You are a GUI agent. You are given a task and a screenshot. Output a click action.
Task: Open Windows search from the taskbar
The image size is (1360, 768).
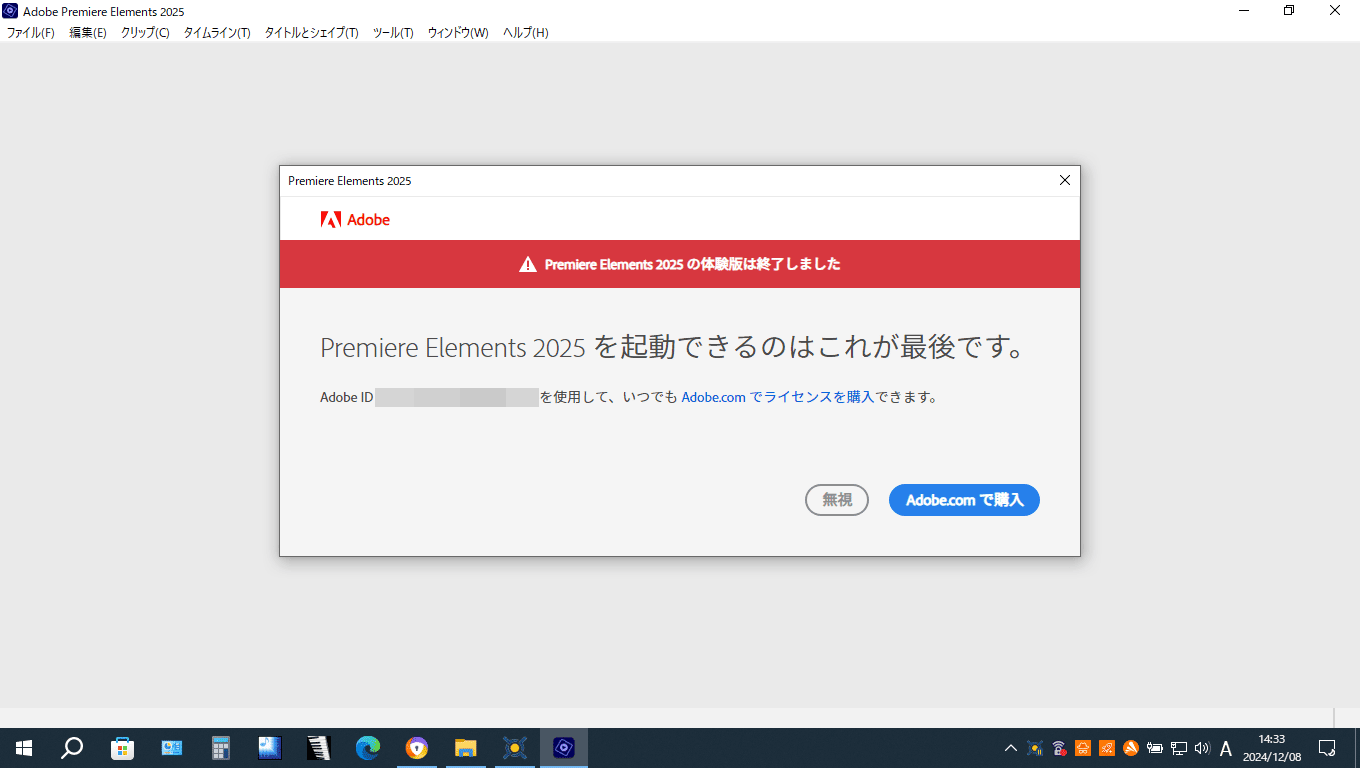pyautogui.click(x=72, y=748)
